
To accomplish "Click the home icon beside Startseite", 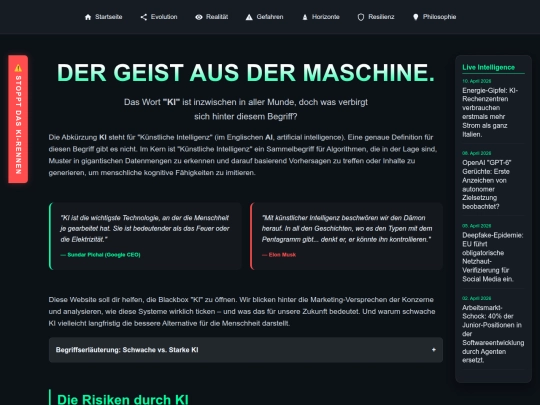I will click(88, 17).
